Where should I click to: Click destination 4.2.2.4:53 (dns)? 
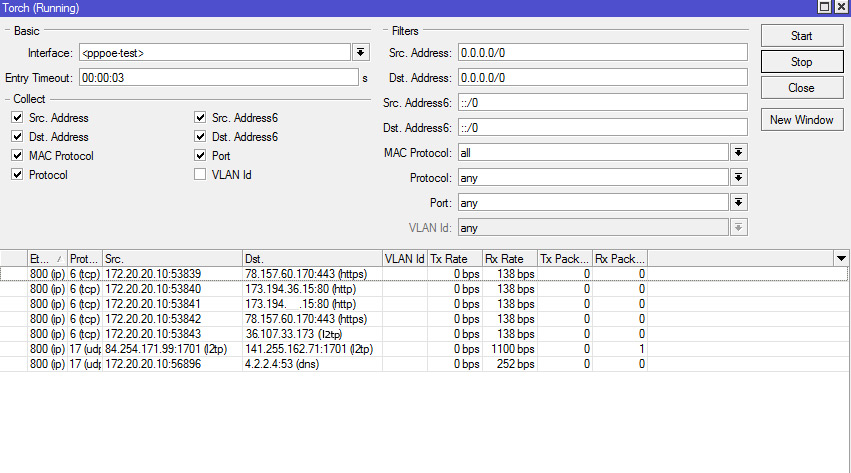pyautogui.click(x=282, y=364)
